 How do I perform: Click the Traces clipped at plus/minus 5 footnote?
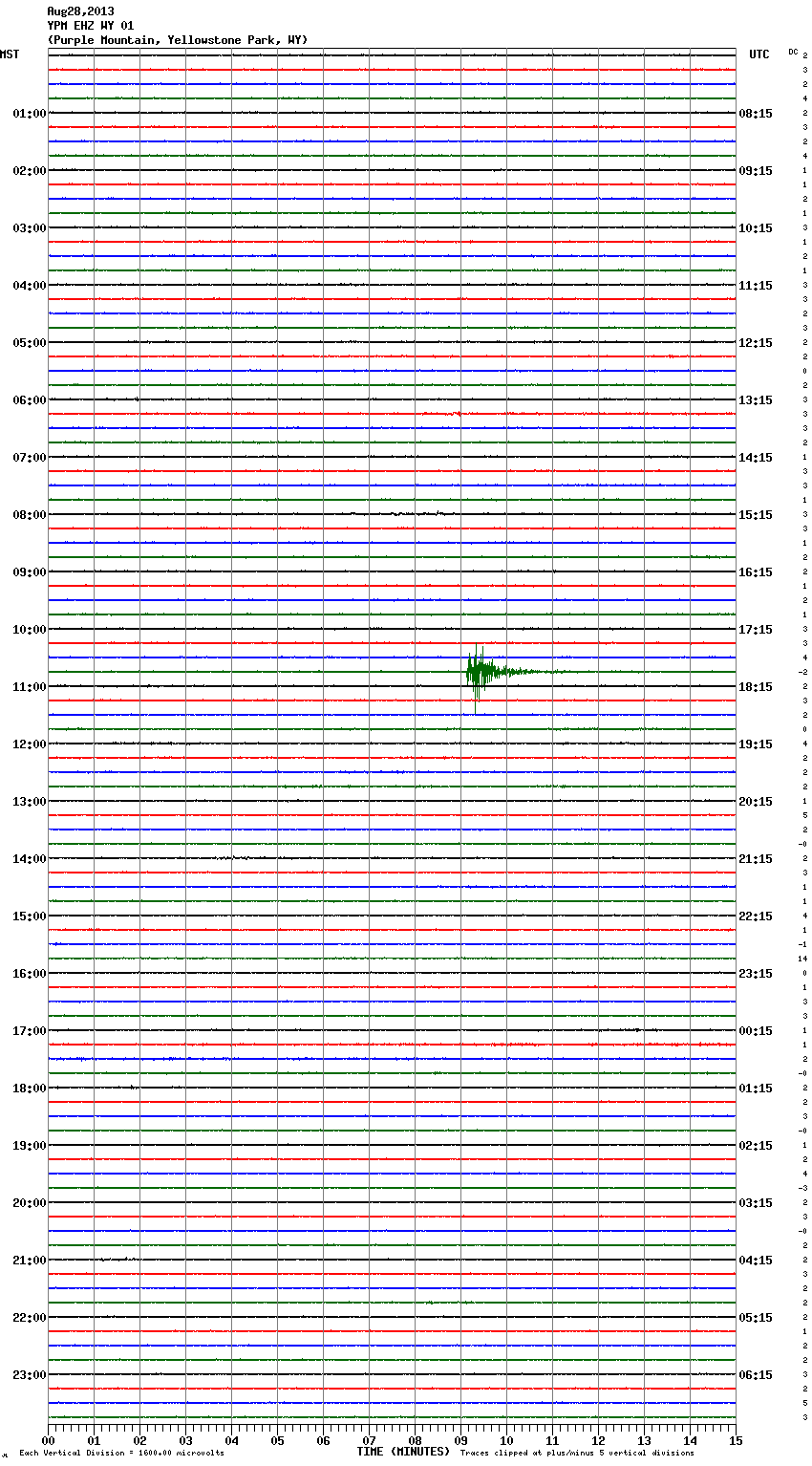click(x=577, y=1454)
